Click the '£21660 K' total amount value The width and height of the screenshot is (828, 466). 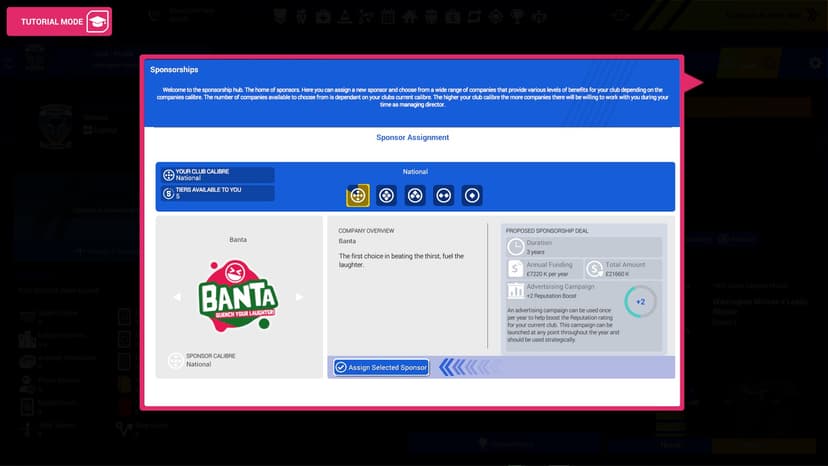pos(617,274)
